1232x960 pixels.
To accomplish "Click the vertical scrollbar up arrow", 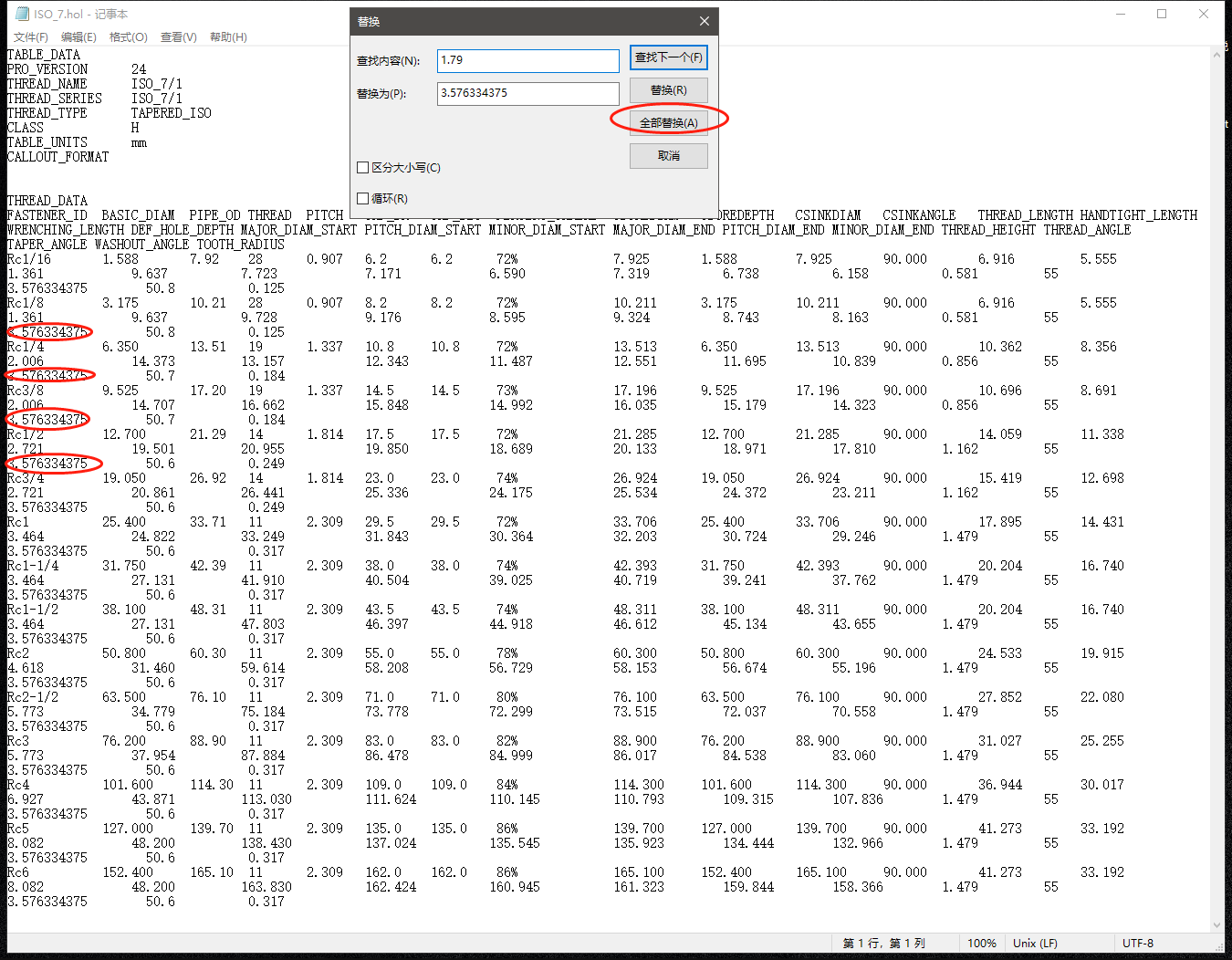I will click(1217, 55).
